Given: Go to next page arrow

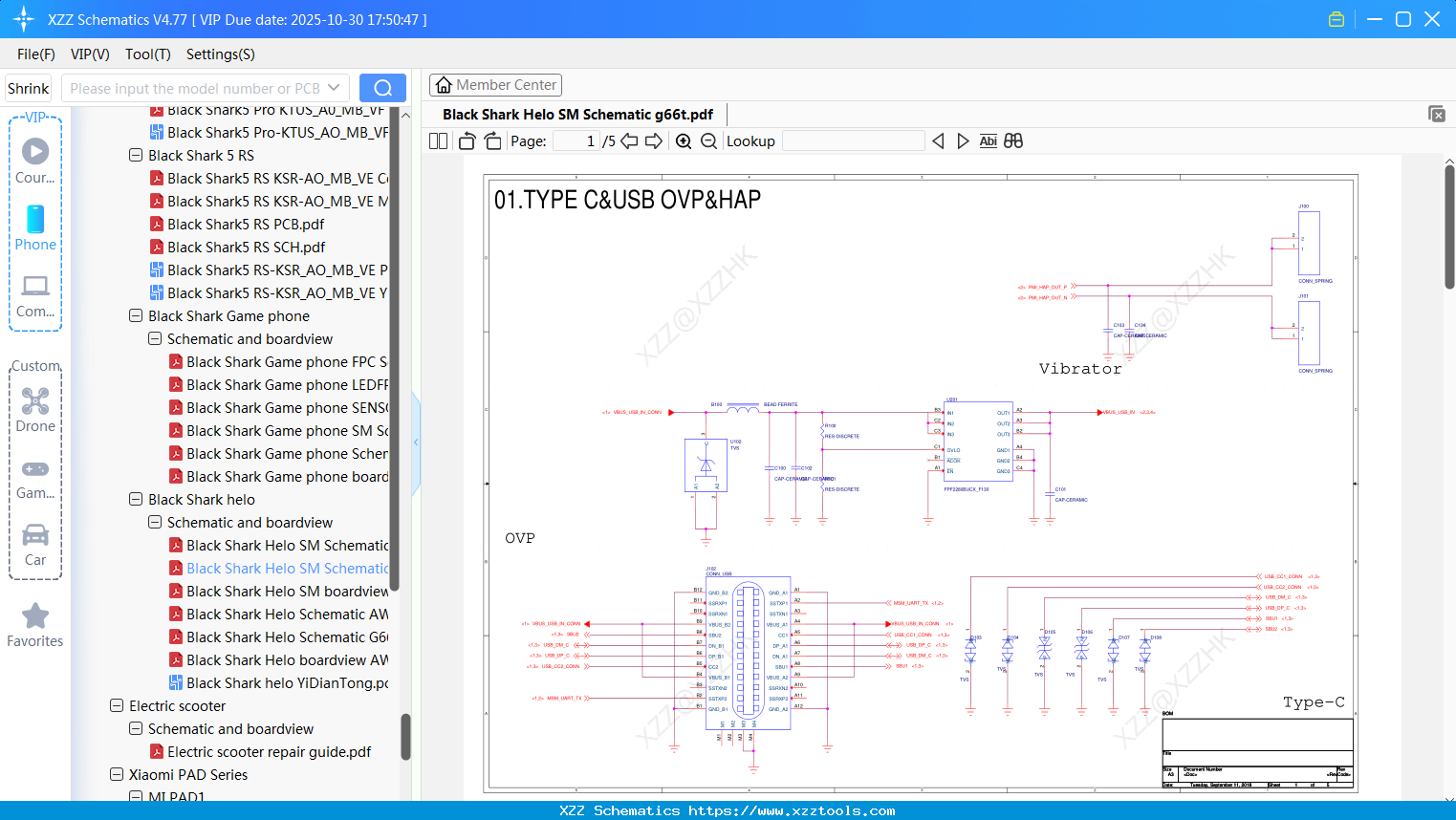Looking at the screenshot, I should [654, 141].
